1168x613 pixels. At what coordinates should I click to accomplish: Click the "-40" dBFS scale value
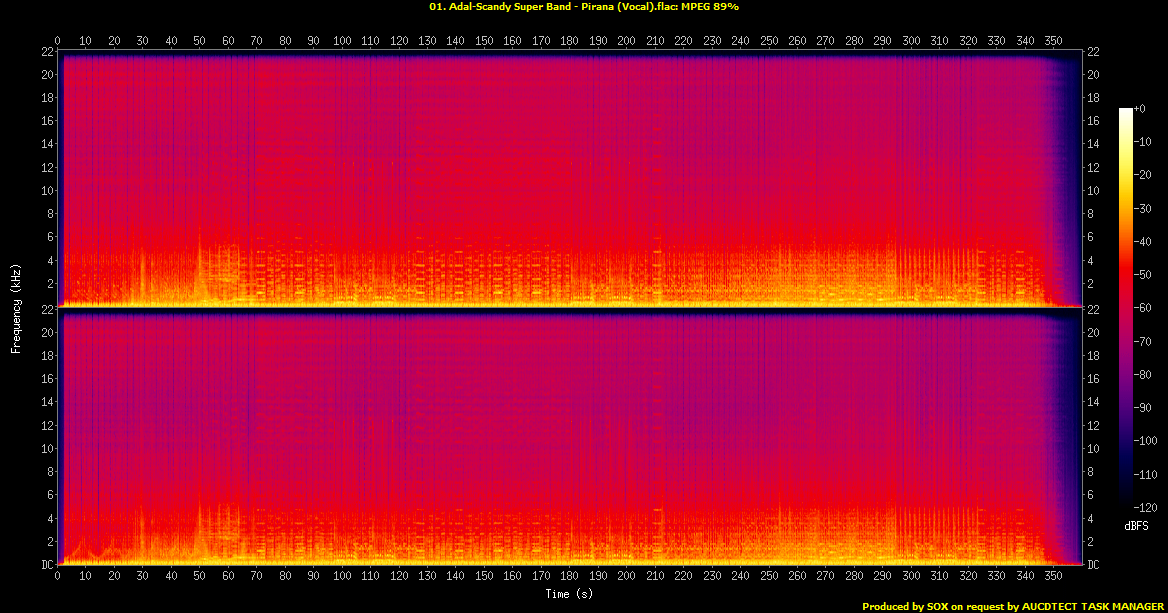click(x=1143, y=241)
